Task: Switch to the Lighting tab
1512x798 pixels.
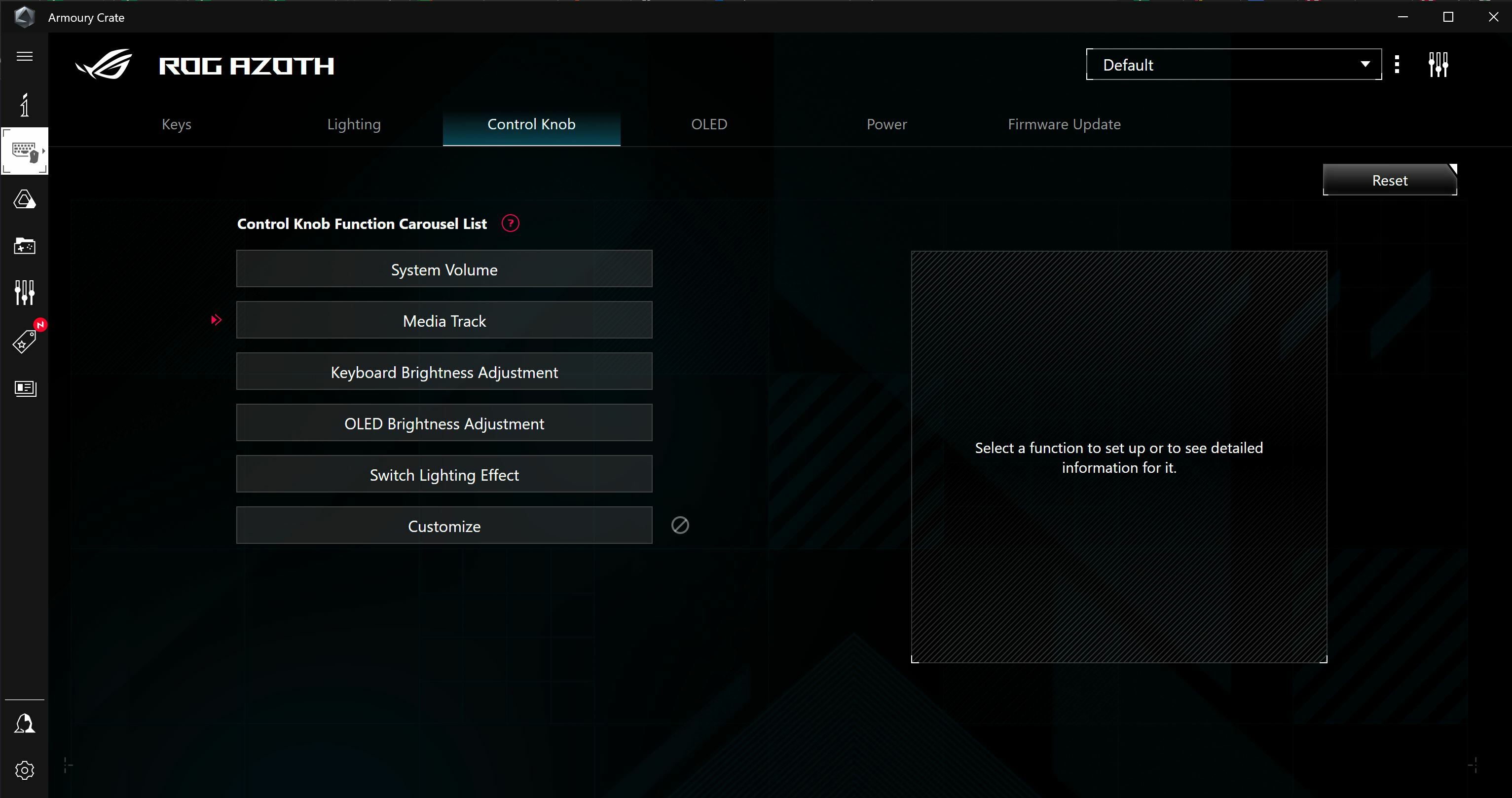Action: coord(353,124)
